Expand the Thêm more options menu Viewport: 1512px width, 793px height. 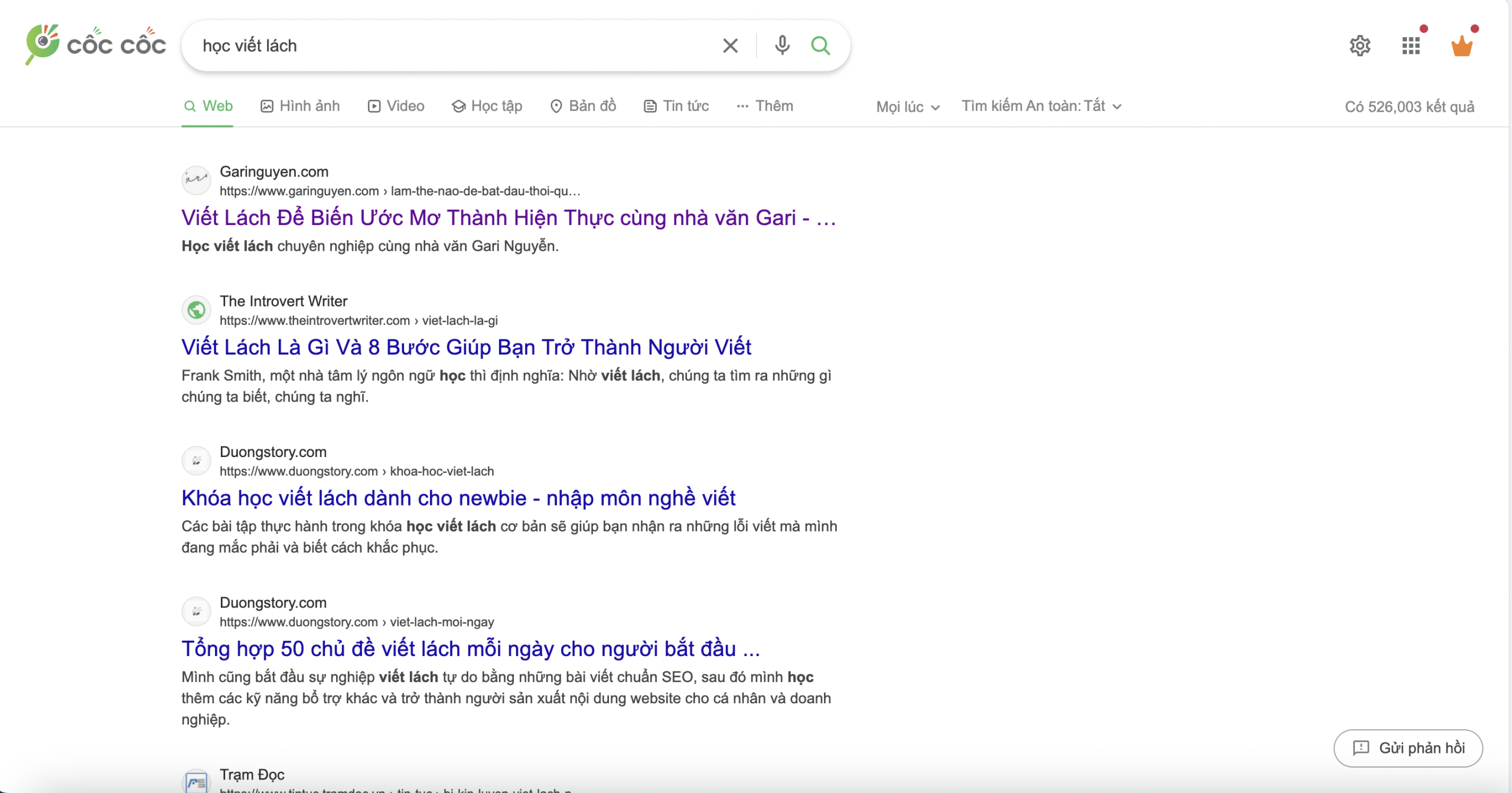(765, 106)
